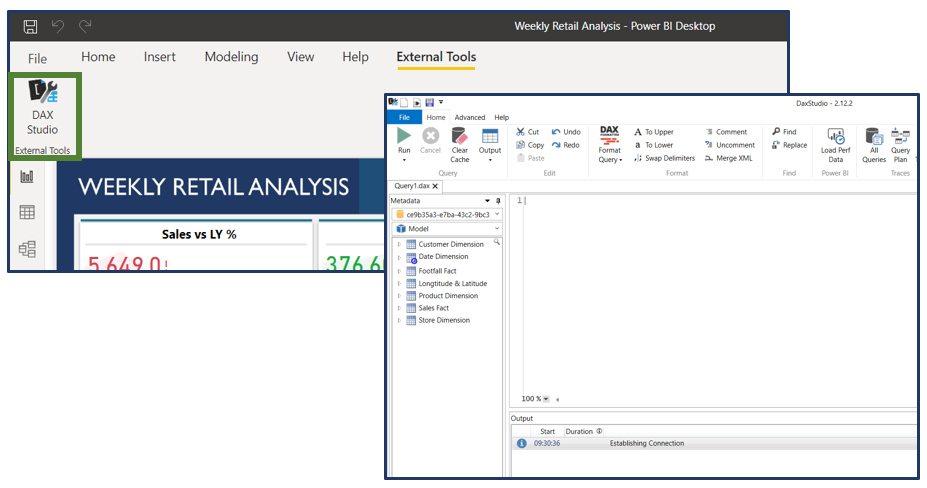
Task: Click the Redo arrow in Power BI title bar
Action: point(85,26)
